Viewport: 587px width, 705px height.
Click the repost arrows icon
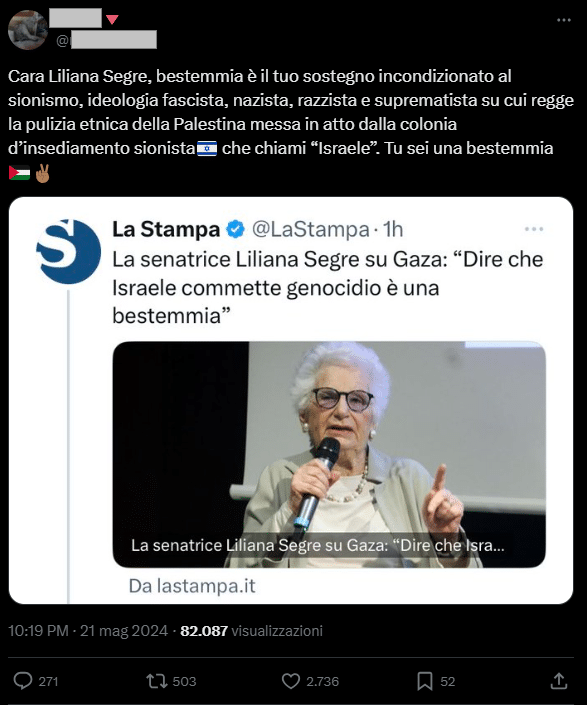pos(157,681)
